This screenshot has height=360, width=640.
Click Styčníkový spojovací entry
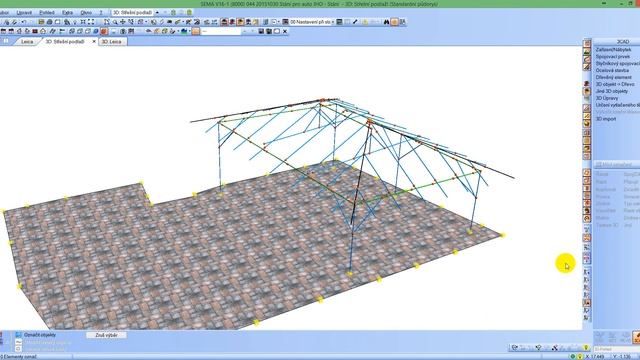click(x=617, y=63)
